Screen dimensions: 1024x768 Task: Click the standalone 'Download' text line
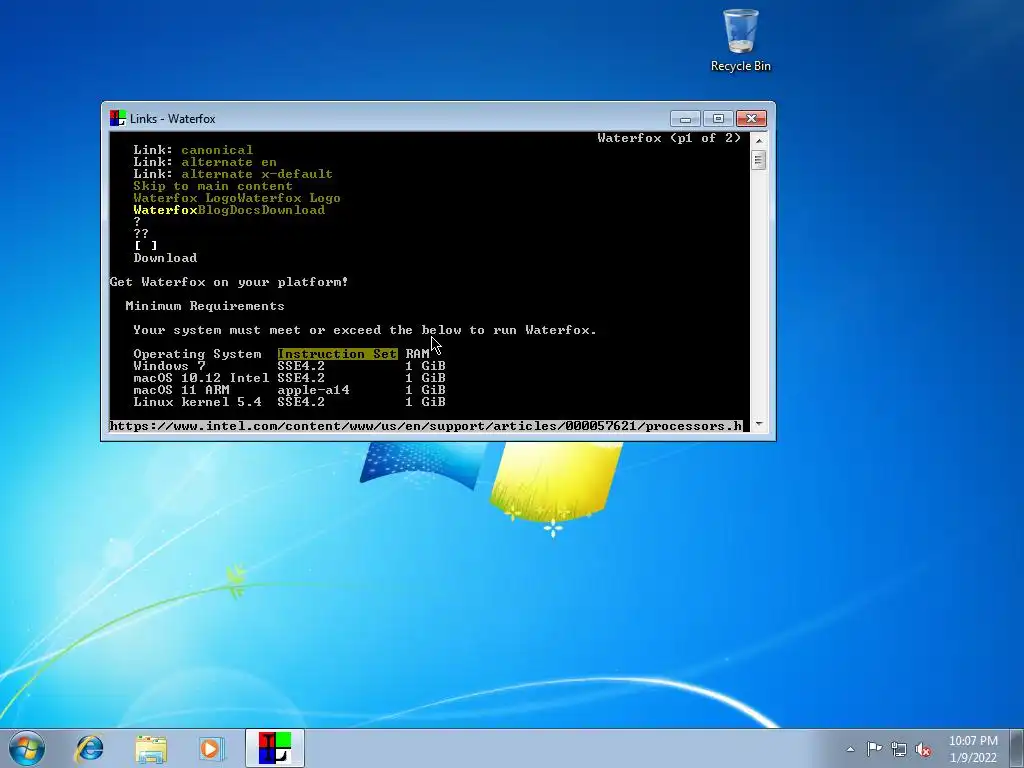165,258
